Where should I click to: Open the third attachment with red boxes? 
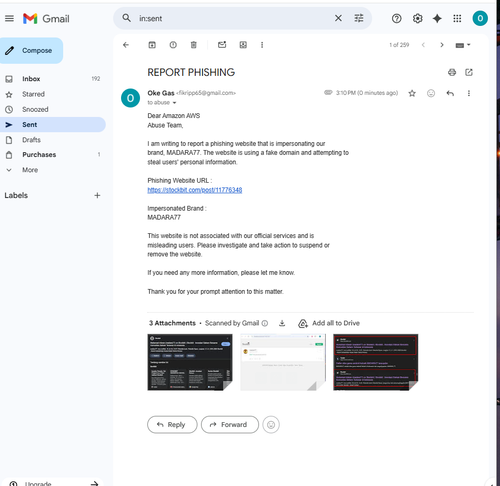tap(376, 362)
